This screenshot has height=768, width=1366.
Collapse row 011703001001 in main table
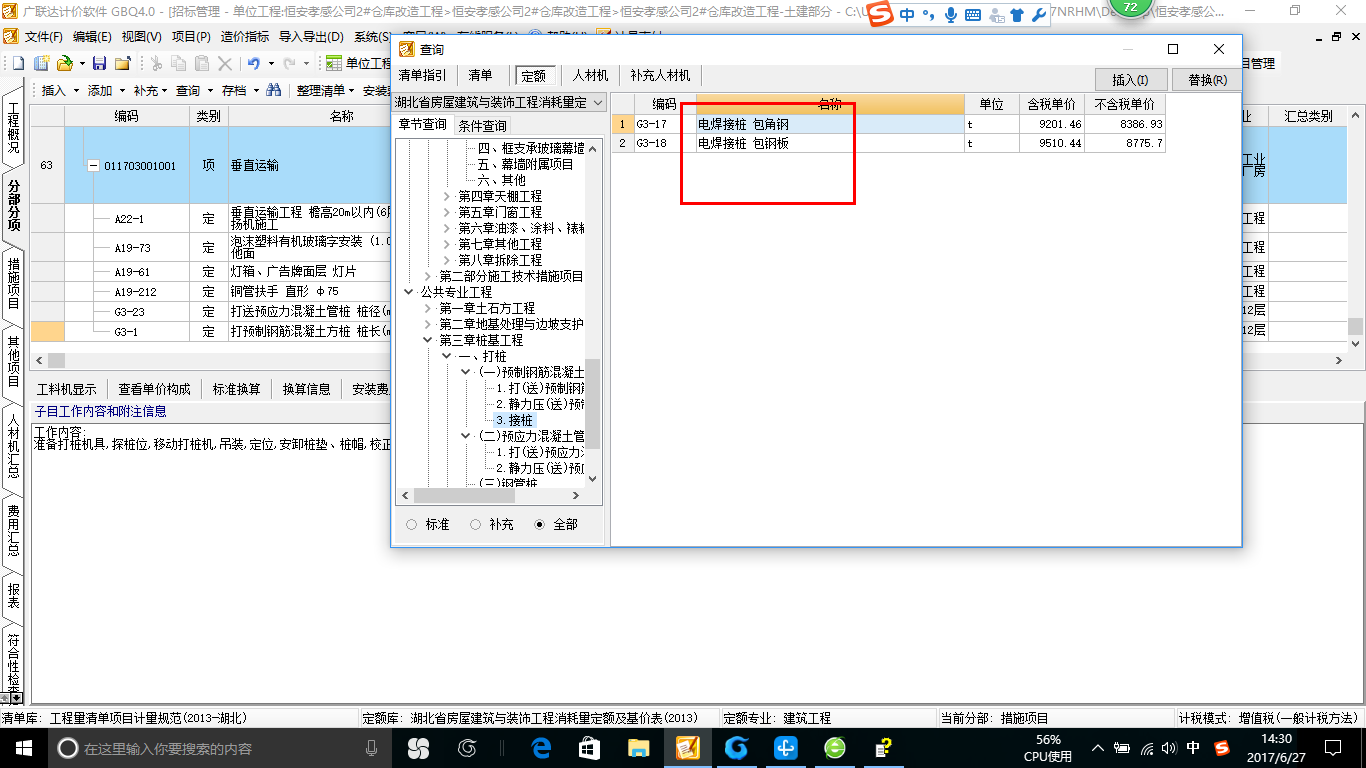(x=93, y=166)
